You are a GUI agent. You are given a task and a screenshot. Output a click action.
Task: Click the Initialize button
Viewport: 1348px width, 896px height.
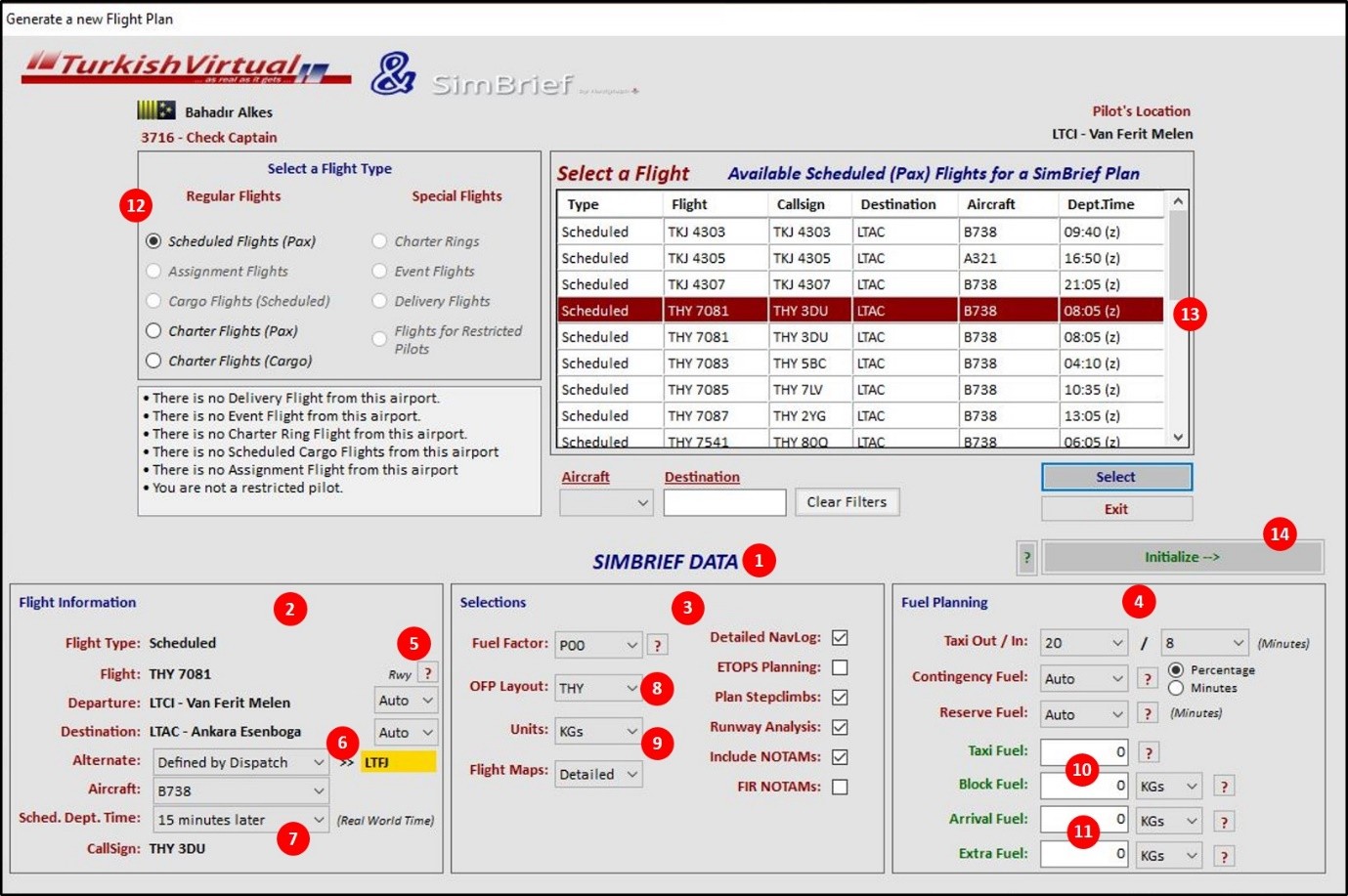point(1182,557)
